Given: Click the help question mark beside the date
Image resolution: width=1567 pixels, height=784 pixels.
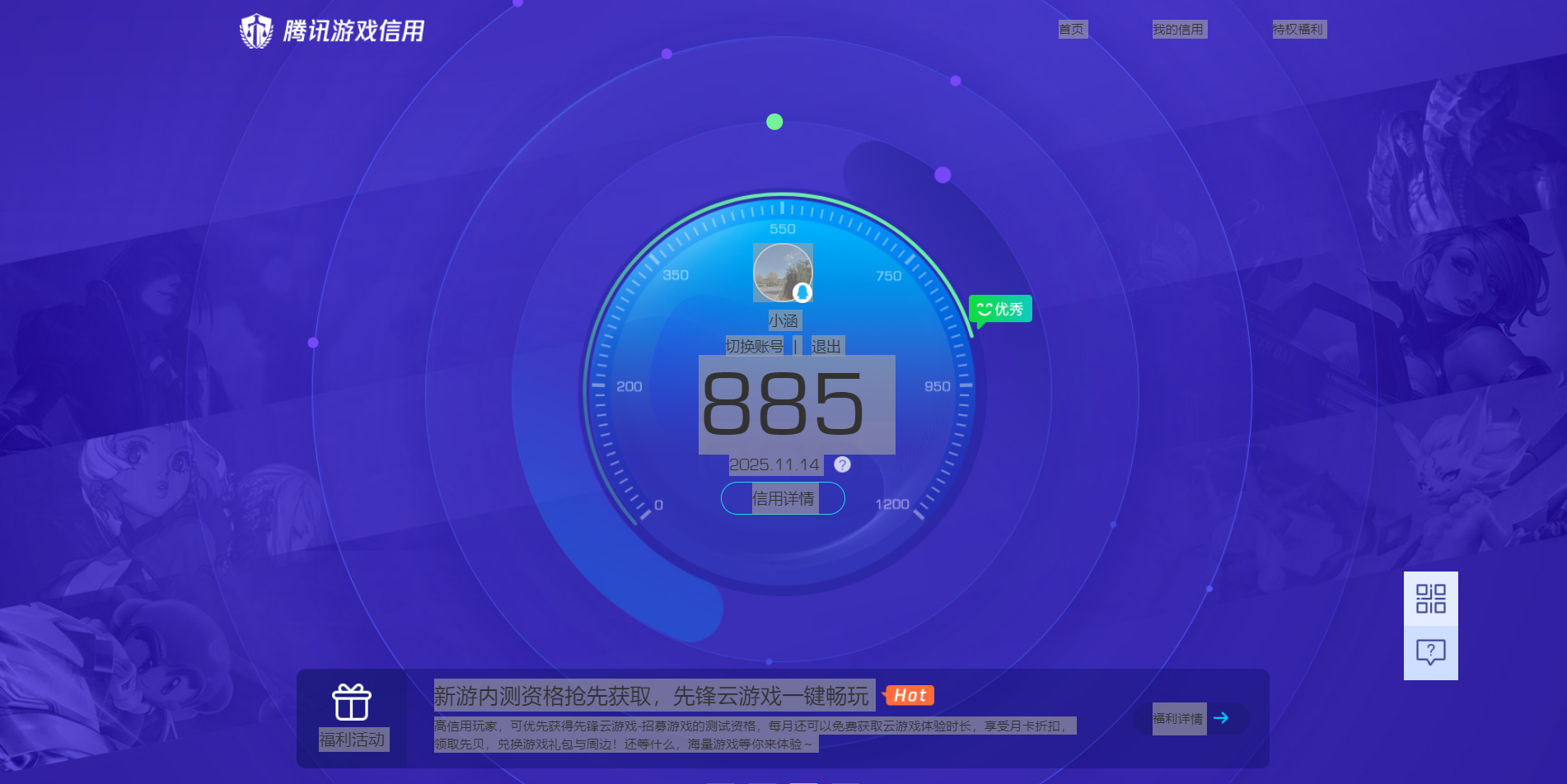Looking at the screenshot, I should tap(842, 464).
